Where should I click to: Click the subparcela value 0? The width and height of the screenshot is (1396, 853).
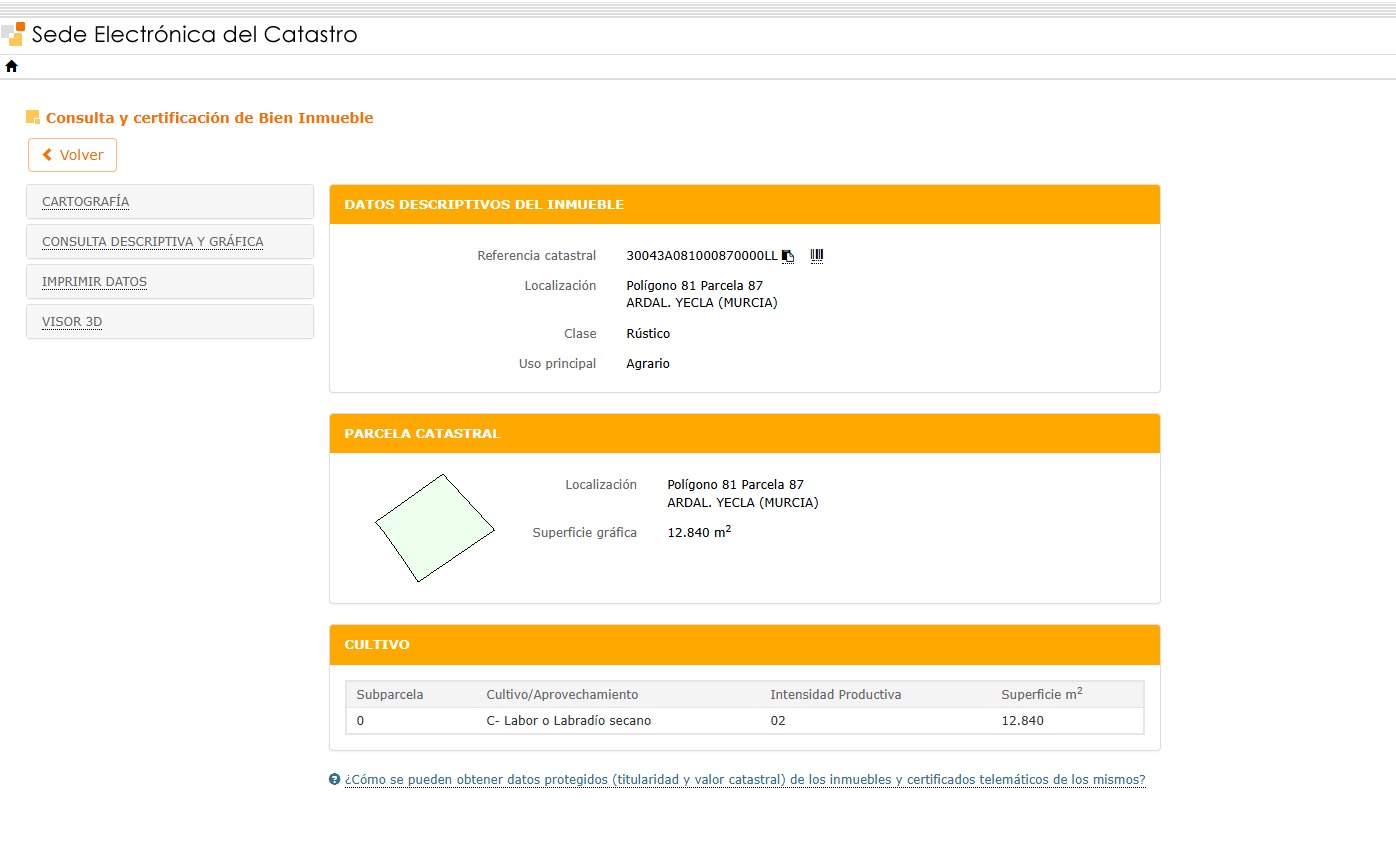tap(360, 720)
